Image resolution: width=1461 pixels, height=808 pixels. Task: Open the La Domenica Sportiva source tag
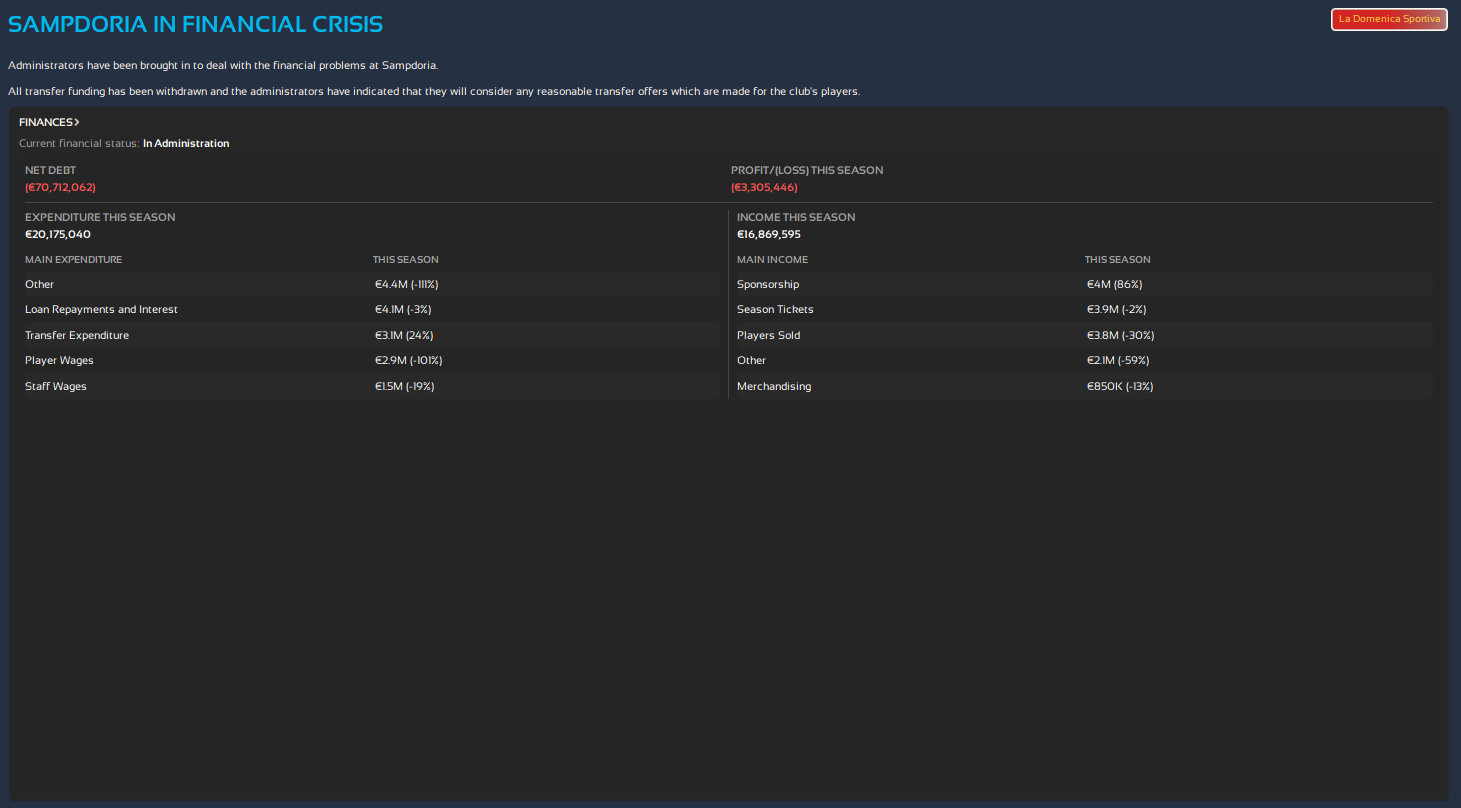pos(1389,19)
